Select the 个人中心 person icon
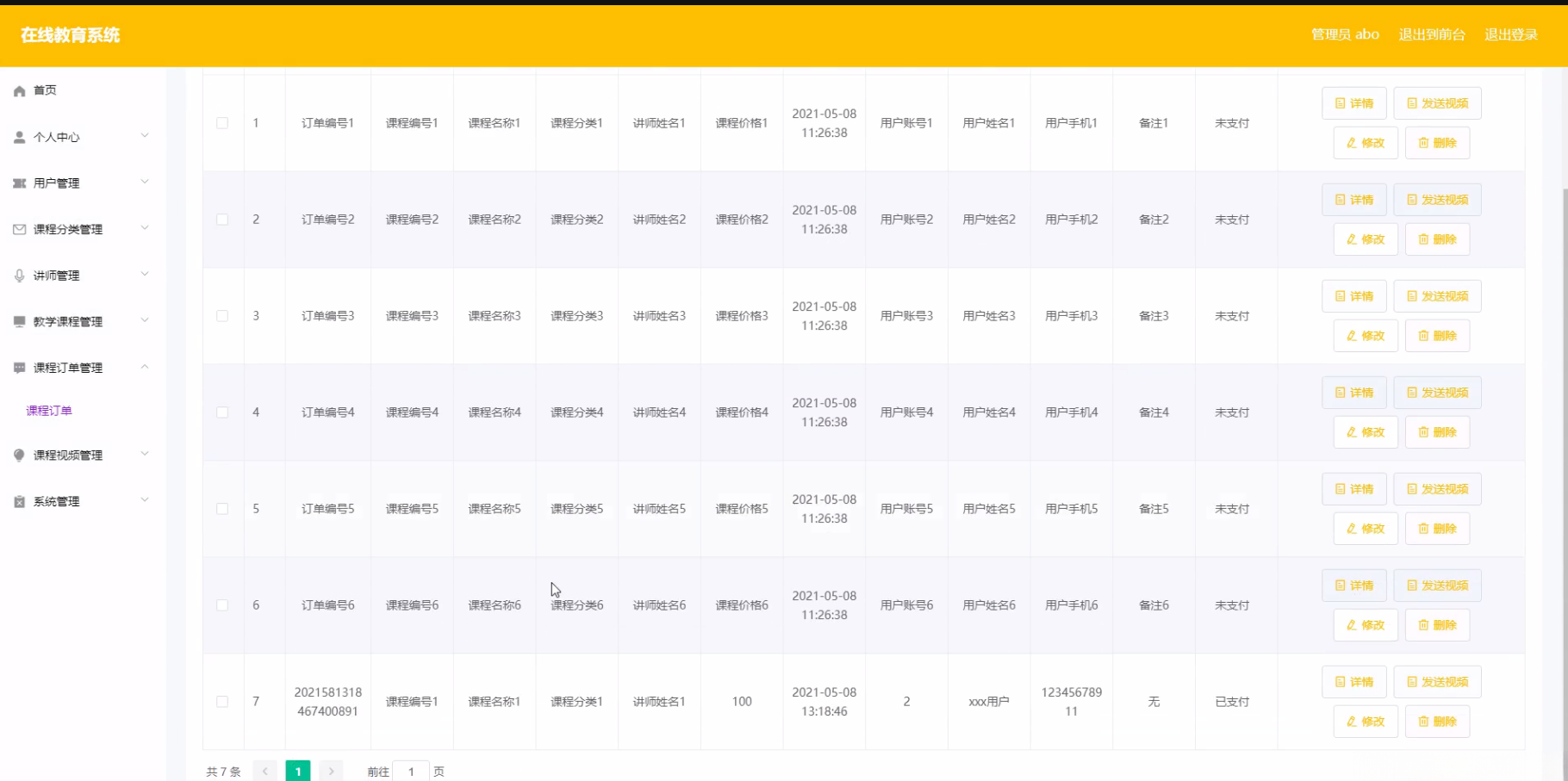 click(19, 136)
